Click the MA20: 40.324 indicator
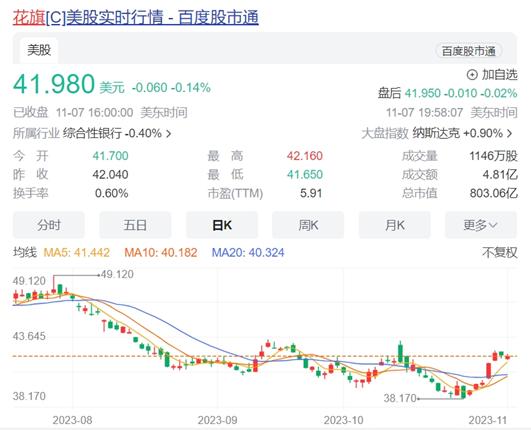Screen dimensions: 531x430 [248, 253]
